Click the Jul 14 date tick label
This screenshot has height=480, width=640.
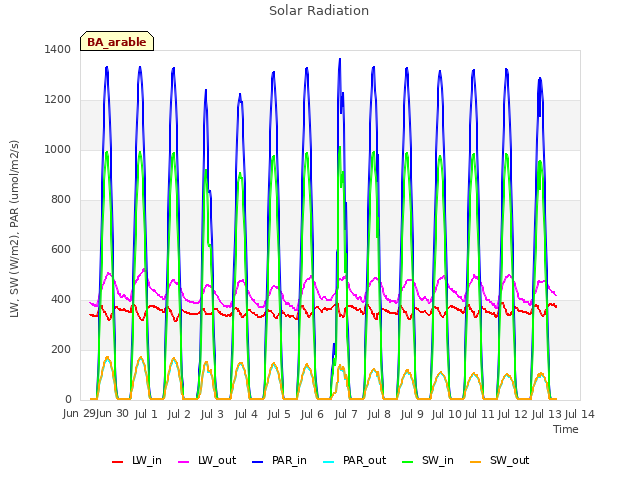point(579,414)
